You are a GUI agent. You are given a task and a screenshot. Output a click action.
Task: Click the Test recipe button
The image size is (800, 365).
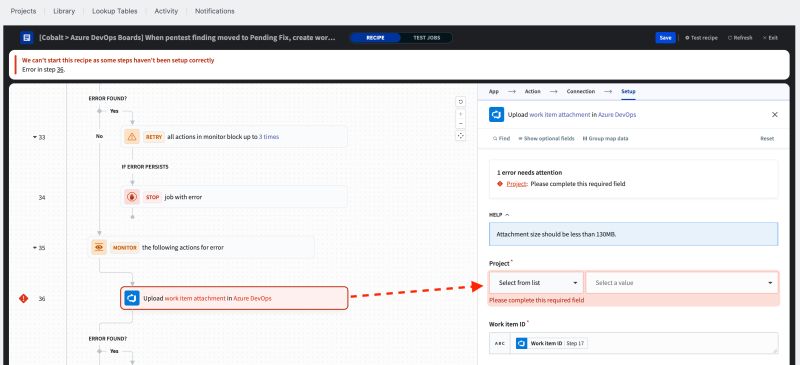pyautogui.click(x=701, y=38)
